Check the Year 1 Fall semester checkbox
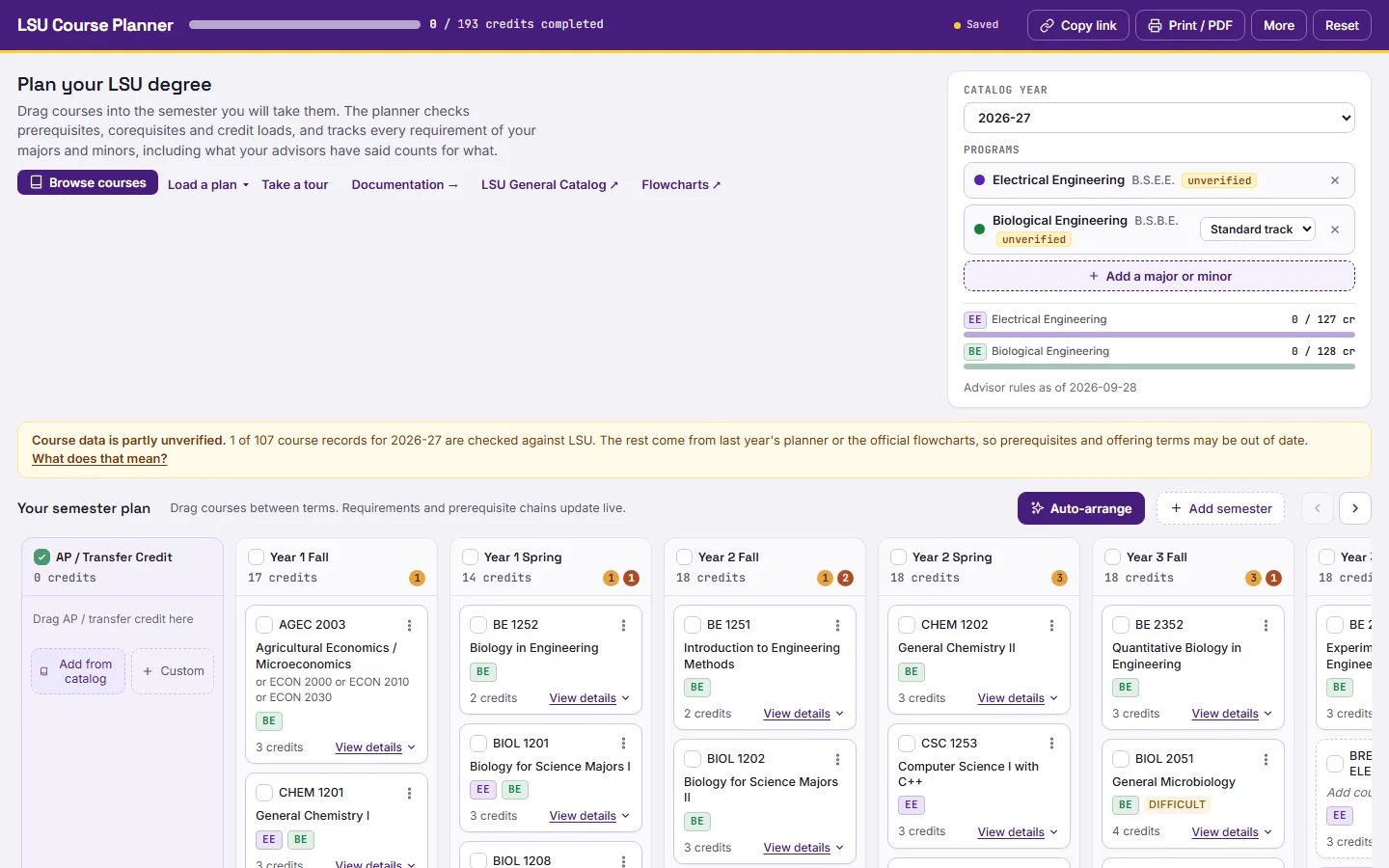This screenshot has width=1389, height=868. [256, 557]
